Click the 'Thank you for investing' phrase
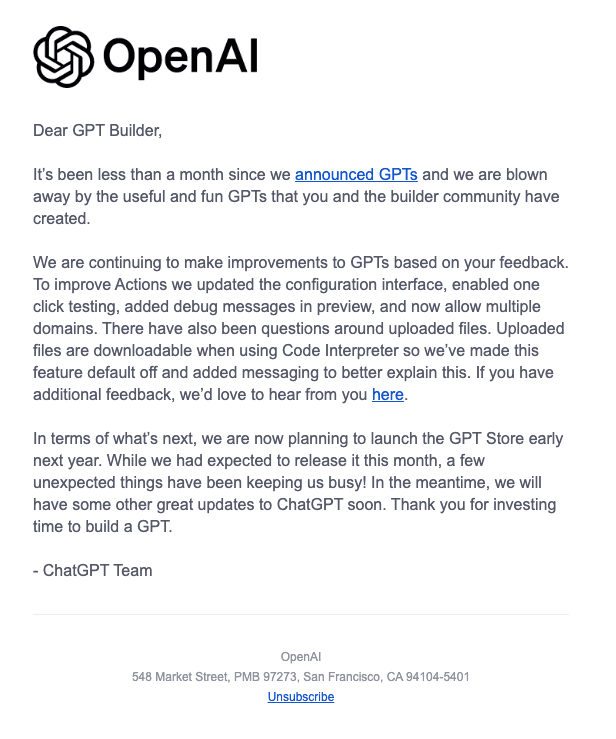The image size is (616, 739). click(x=473, y=505)
